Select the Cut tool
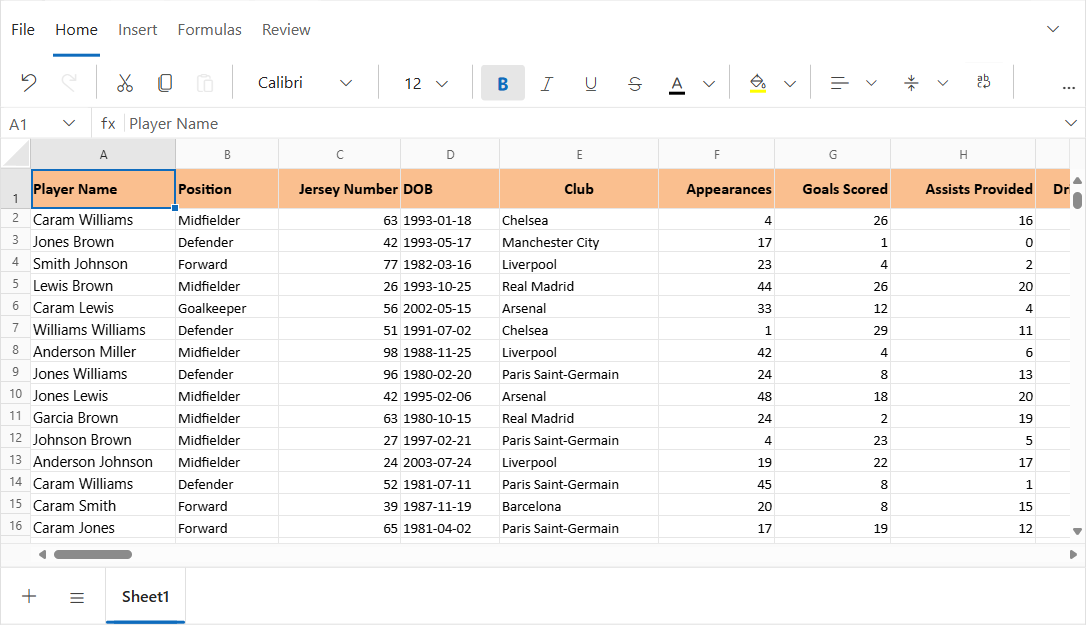The image size is (1086, 625). pos(124,83)
